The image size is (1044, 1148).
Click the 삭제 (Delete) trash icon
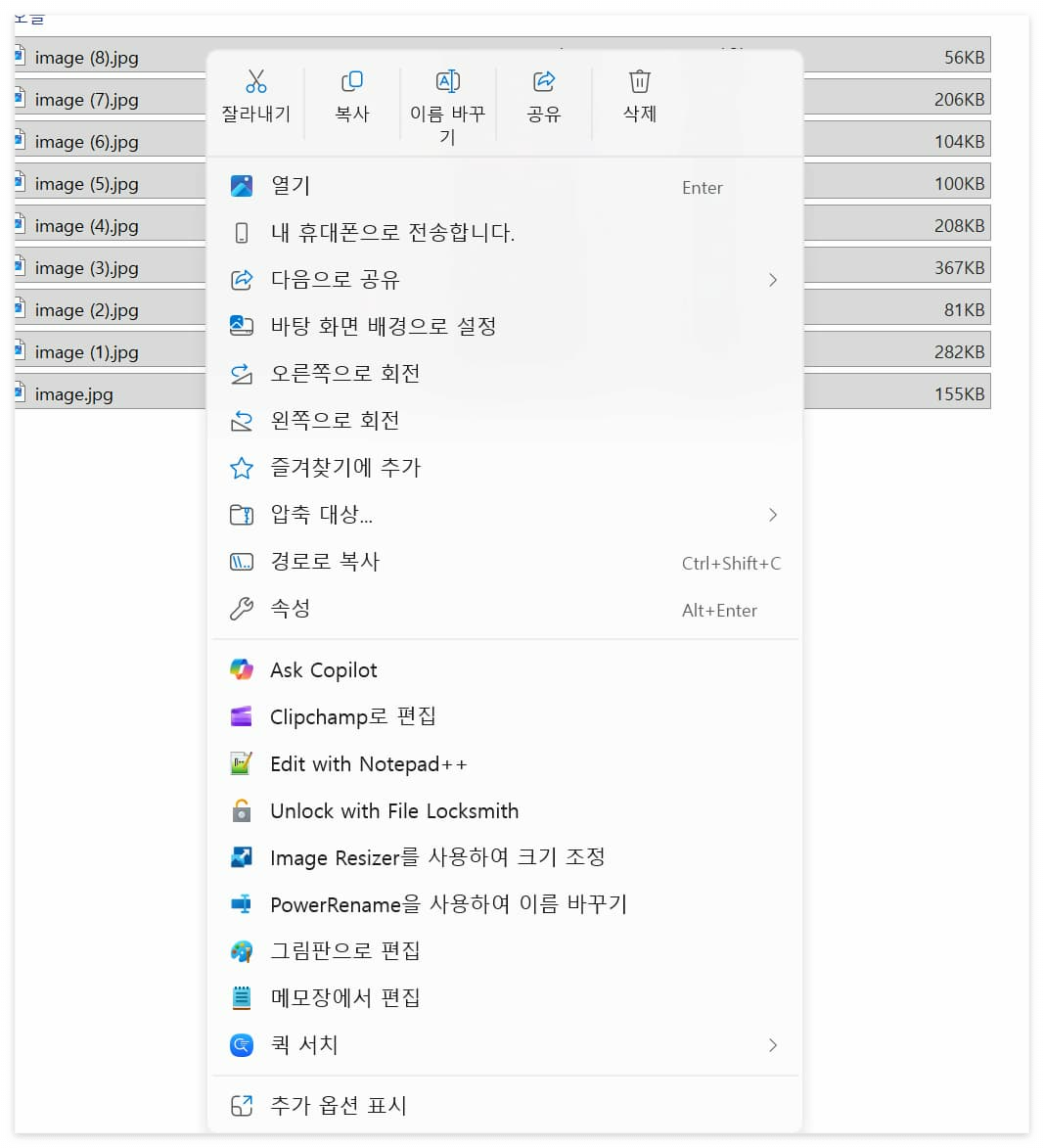click(x=638, y=81)
